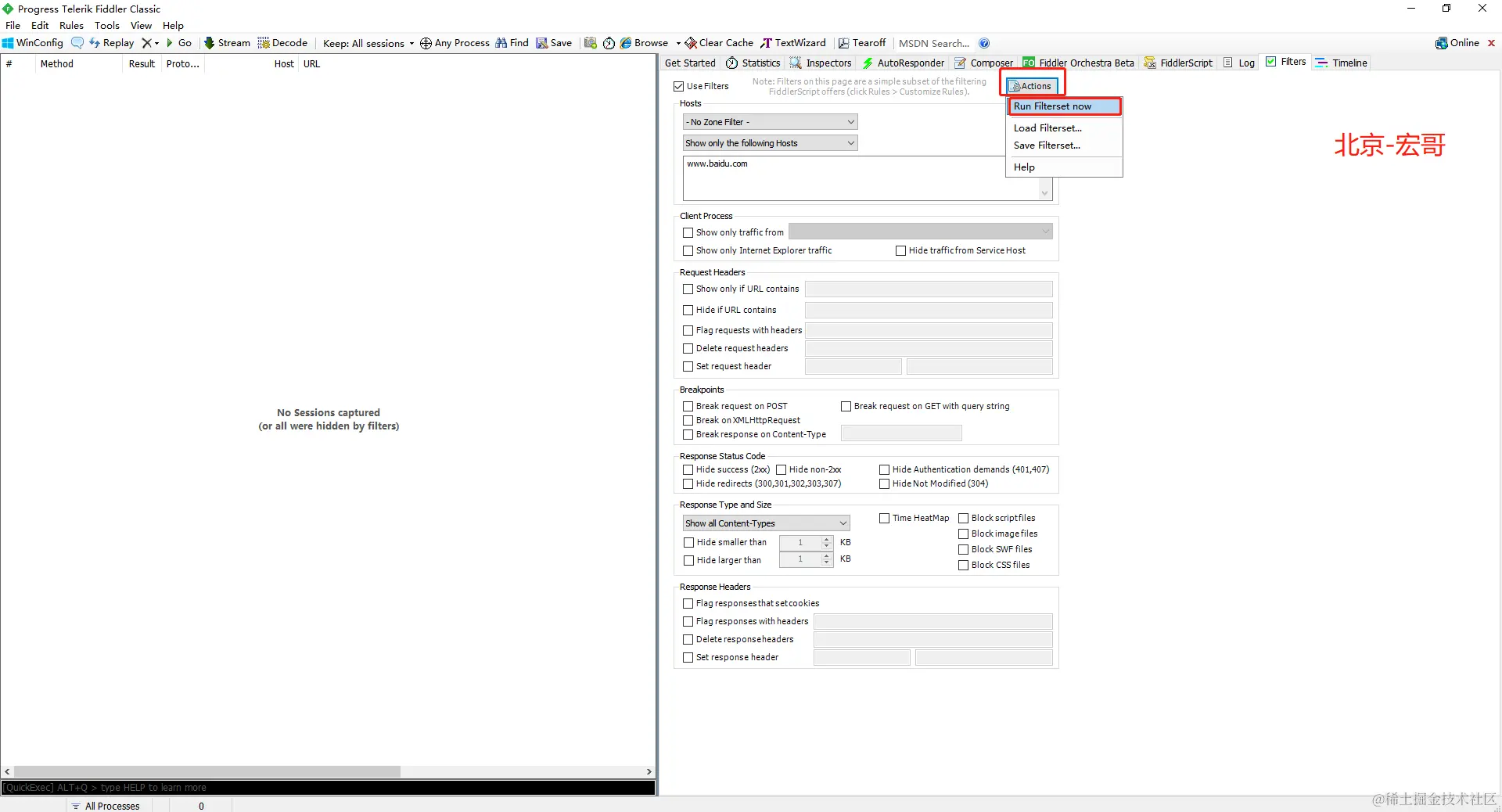This screenshot has width=1502, height=812.
Task: Open the AutoResponder tab
Action: [x=904, y=63]
